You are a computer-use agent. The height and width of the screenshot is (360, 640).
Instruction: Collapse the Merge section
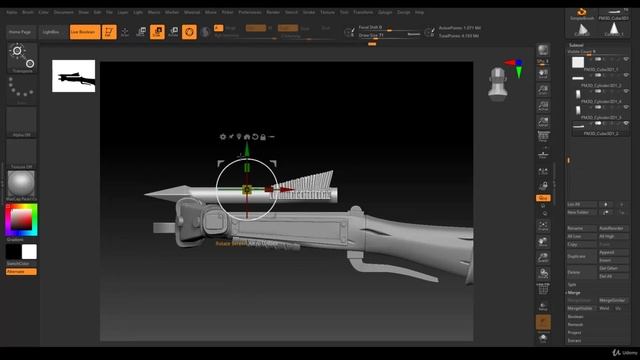(x=574, y=293)
